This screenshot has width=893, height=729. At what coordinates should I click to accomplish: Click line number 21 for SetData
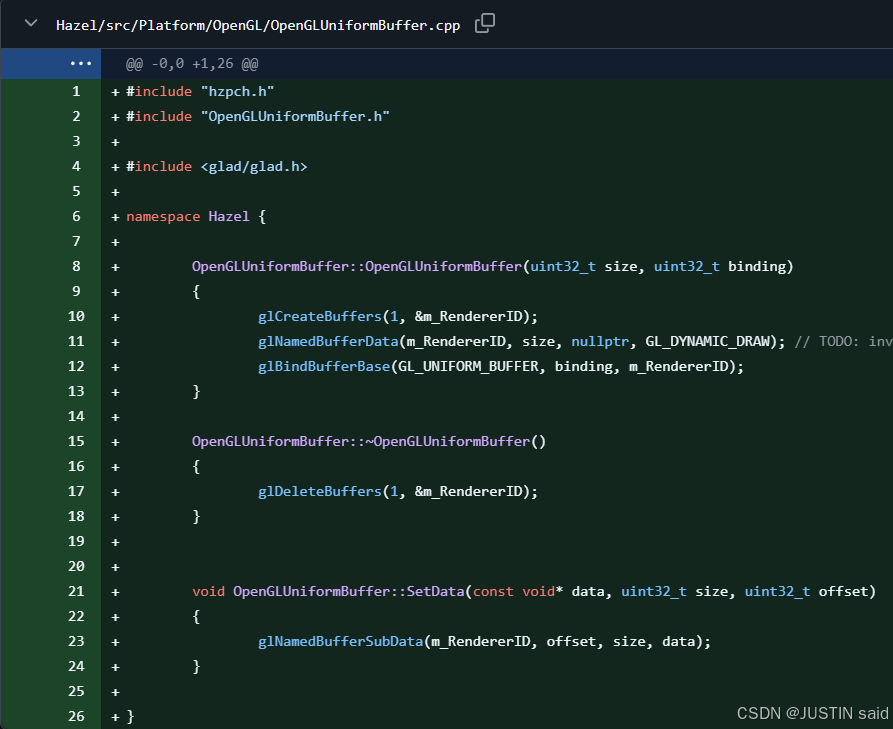76,592
